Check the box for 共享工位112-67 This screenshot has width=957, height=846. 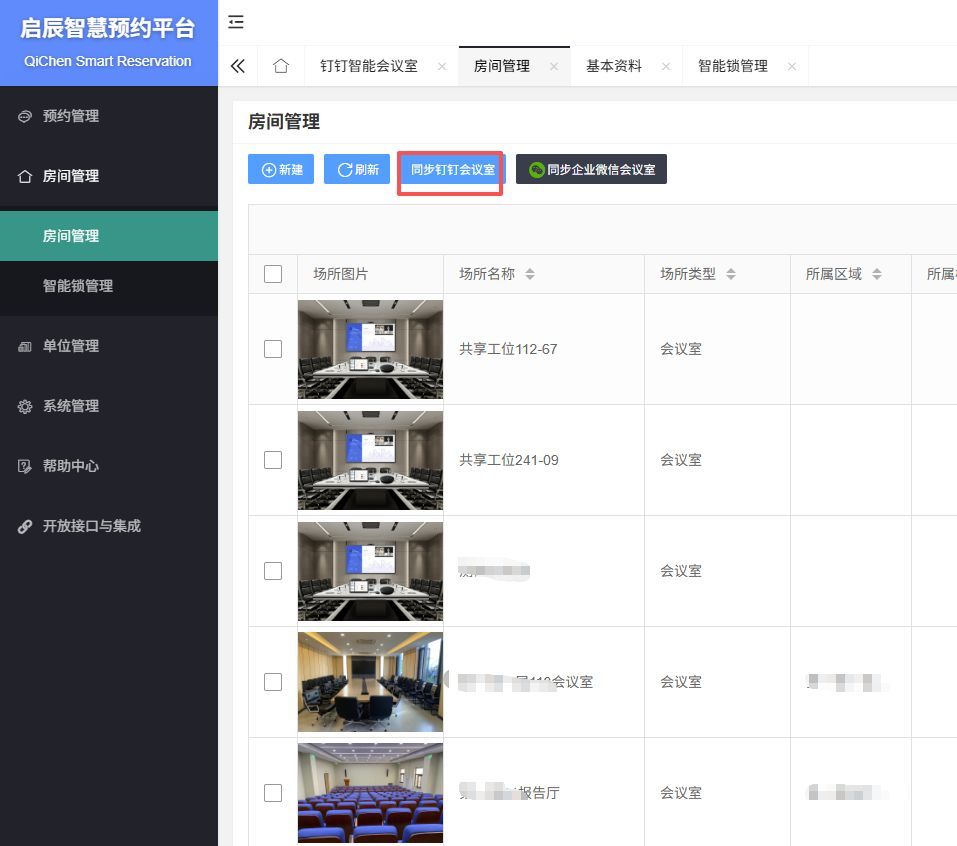tap(273, 349)
